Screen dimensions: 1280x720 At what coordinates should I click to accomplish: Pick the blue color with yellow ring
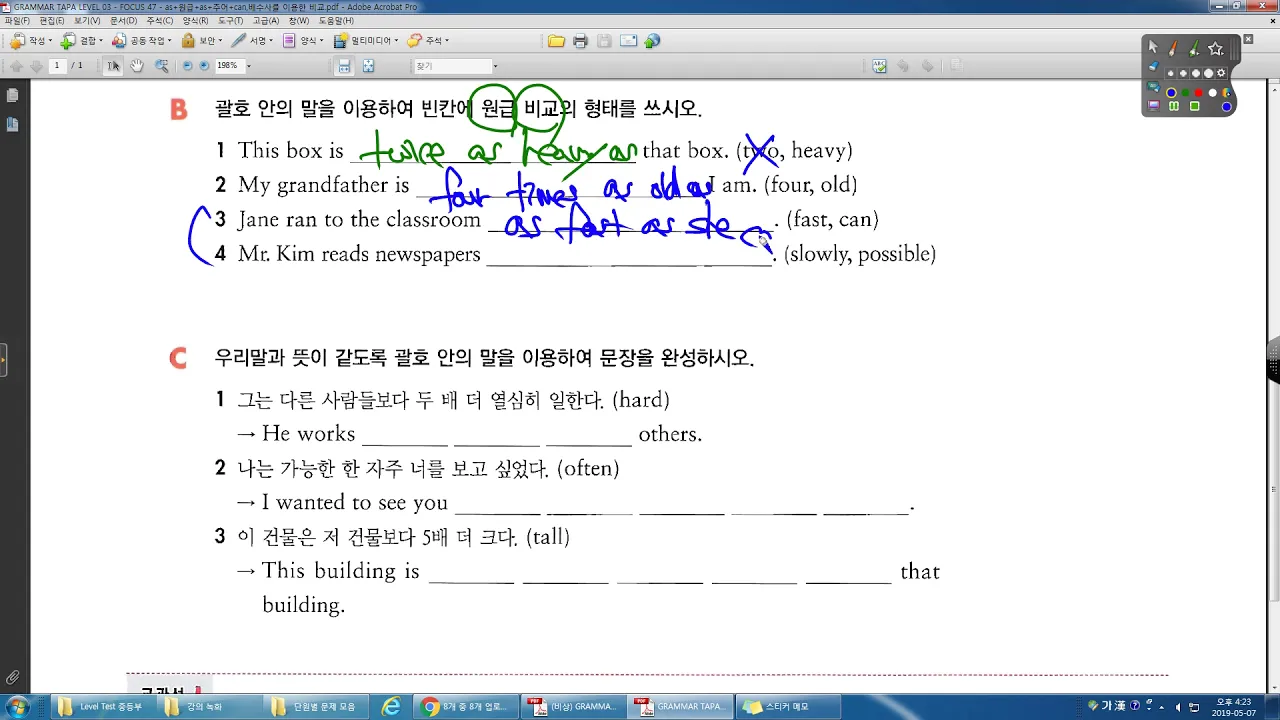tap(1171, 92)
